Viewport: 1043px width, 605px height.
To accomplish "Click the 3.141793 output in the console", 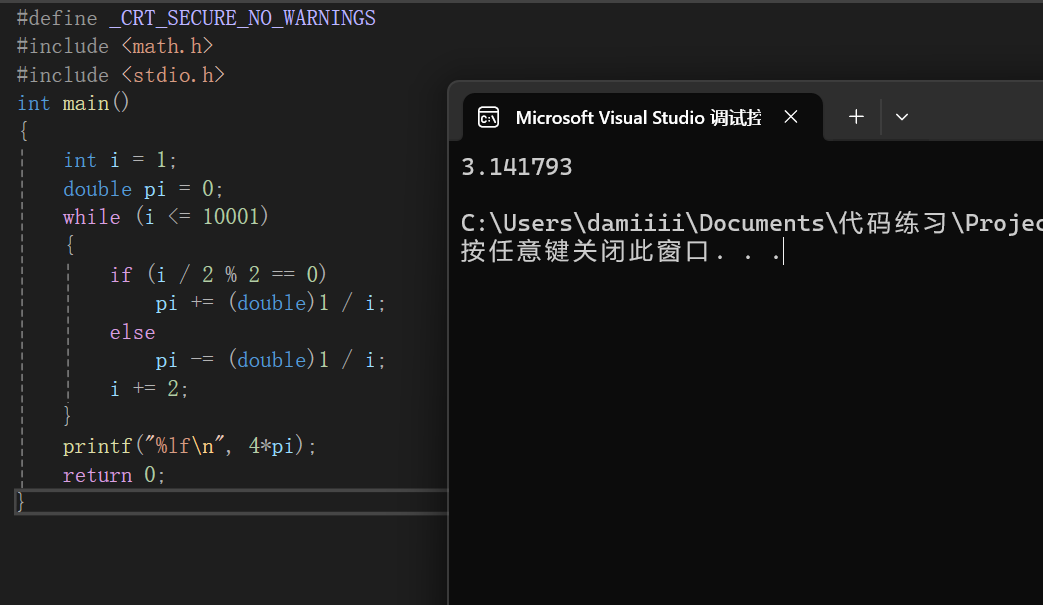I will pyautogui.click(x=517, y=167).
